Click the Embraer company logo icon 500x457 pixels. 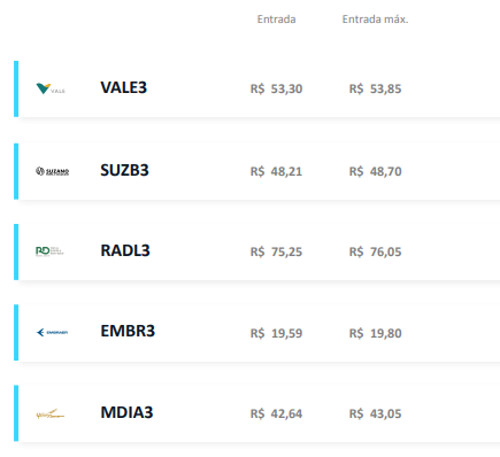click(52, 332)
